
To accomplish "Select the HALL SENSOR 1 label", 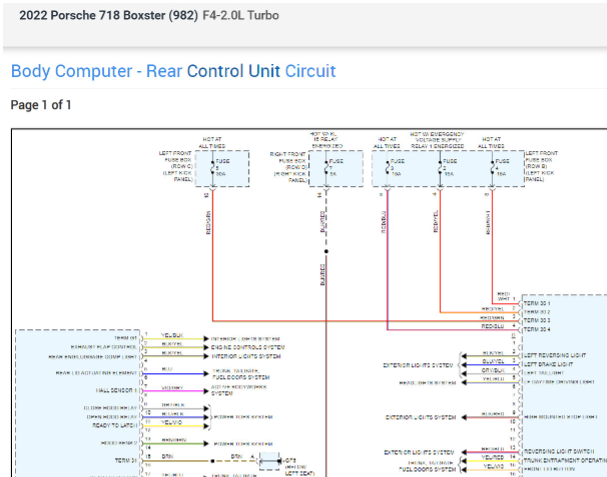I will [x=117, y=390].
